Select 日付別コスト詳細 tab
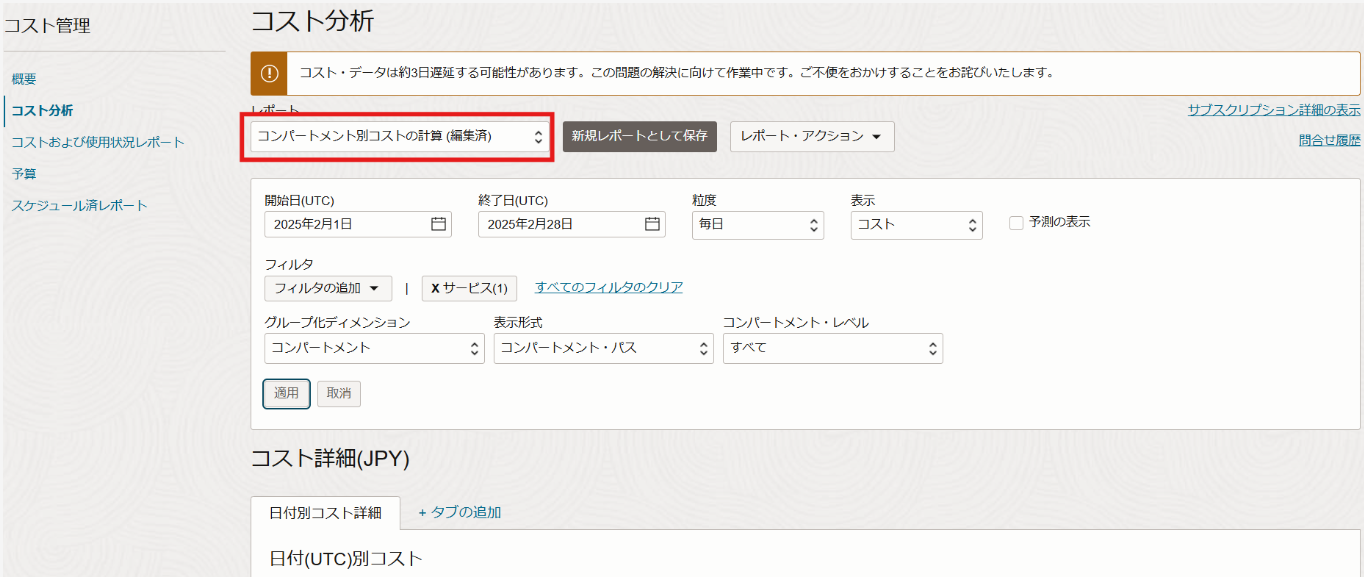The width and height of the screenshot is (1364, 577). coord(325,513)
